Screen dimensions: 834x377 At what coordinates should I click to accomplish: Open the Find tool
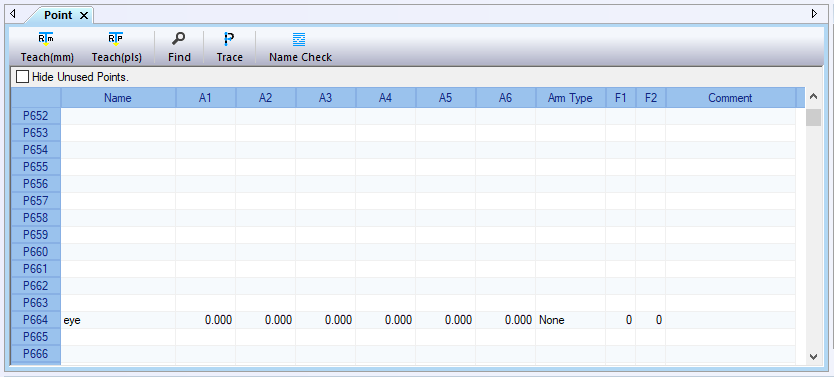179,47
